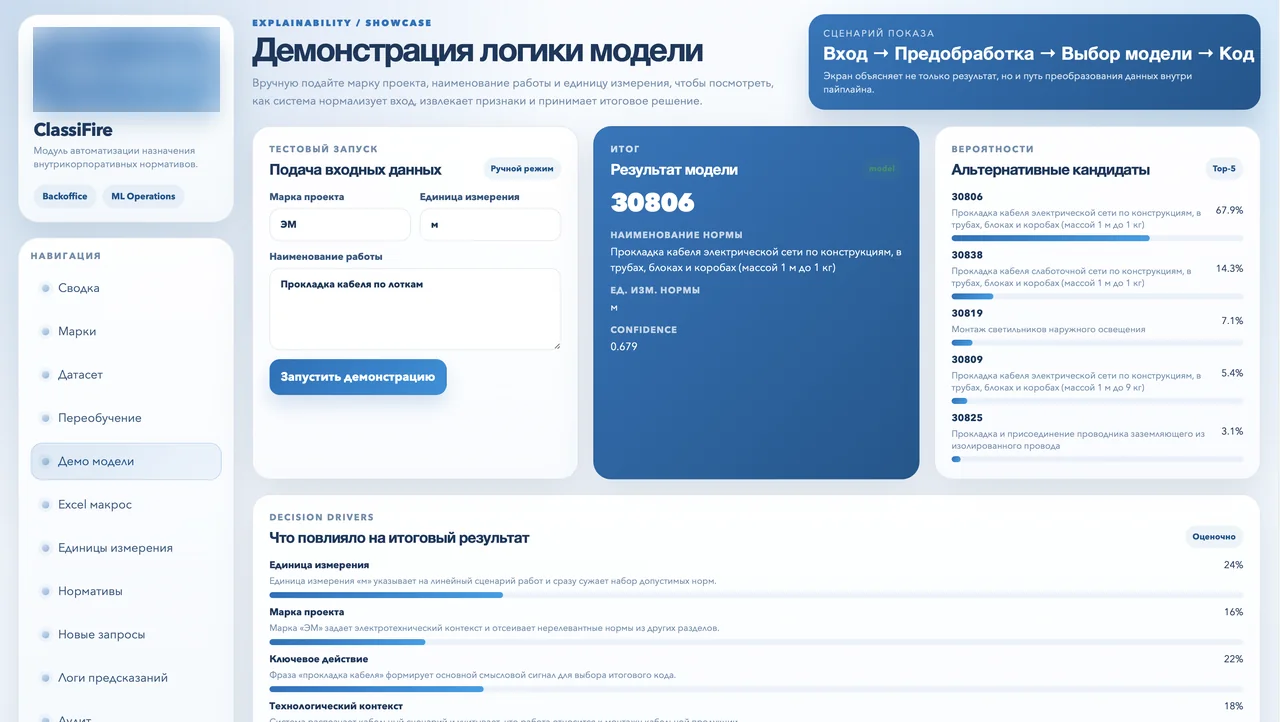1280x722 pixels.
Task: Click the Подача входных данных heading
Action: point(355,170)
